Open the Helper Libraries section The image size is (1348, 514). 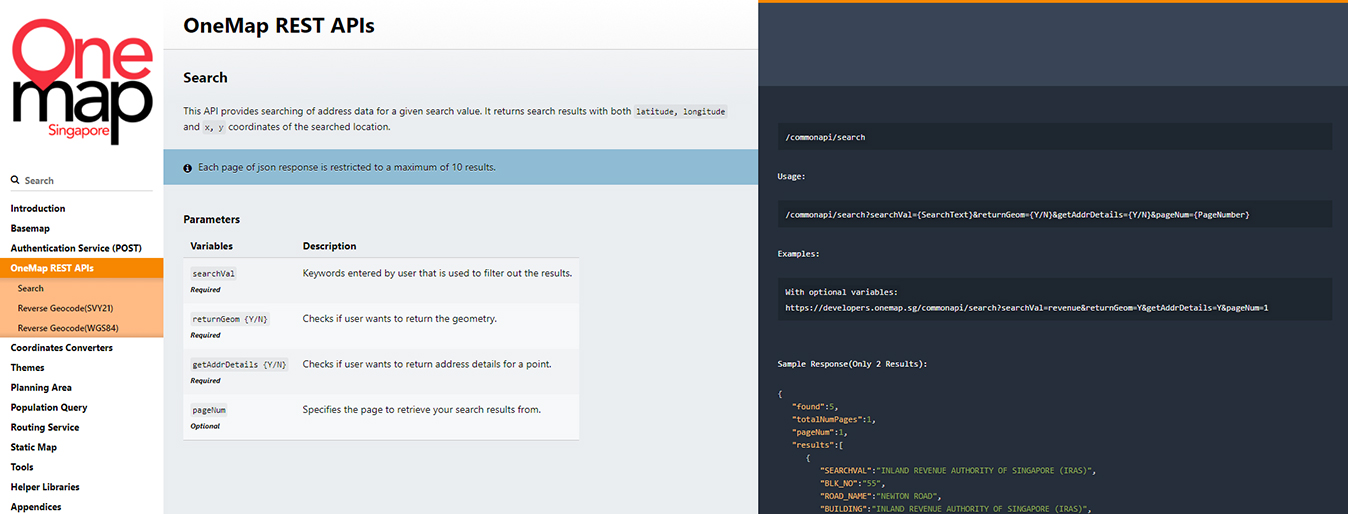pyautogui.click(x=45, y=488)
